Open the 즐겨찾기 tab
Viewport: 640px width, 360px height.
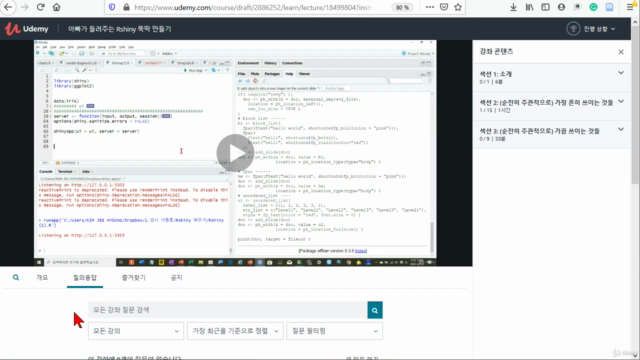click(x=133, y=278)
